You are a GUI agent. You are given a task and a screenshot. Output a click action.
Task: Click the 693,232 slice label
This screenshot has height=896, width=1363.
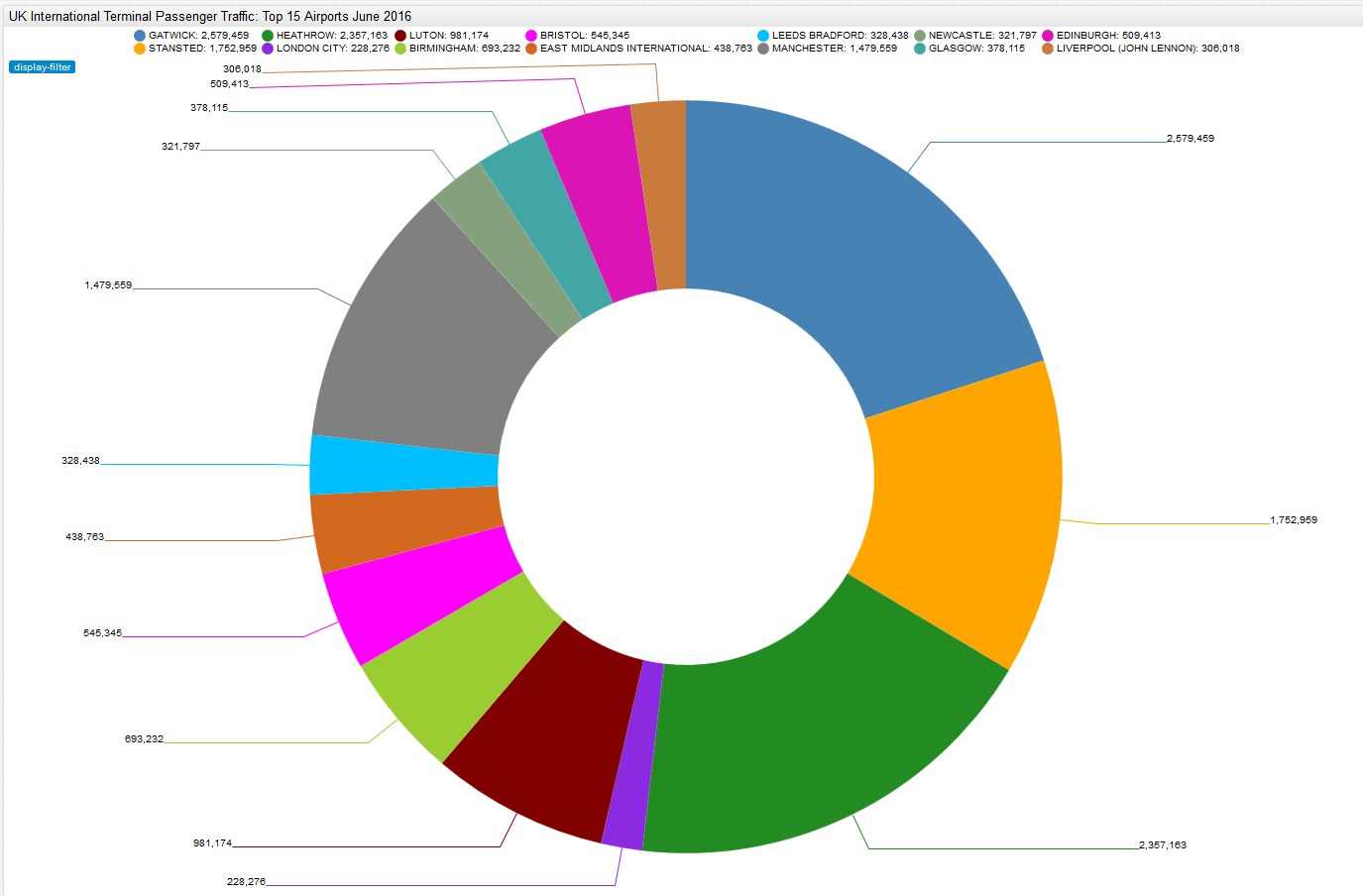[x=144, y=739]
